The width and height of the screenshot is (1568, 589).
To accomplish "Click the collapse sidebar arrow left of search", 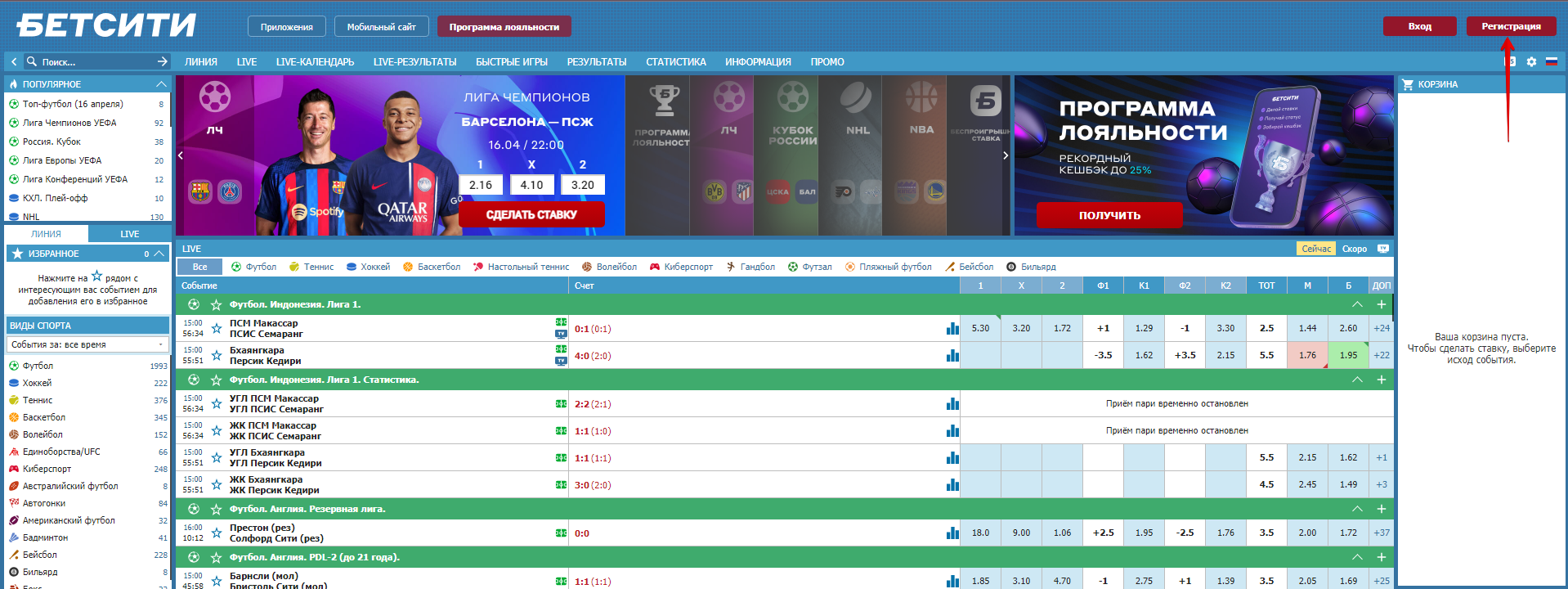I will [14, 62].
